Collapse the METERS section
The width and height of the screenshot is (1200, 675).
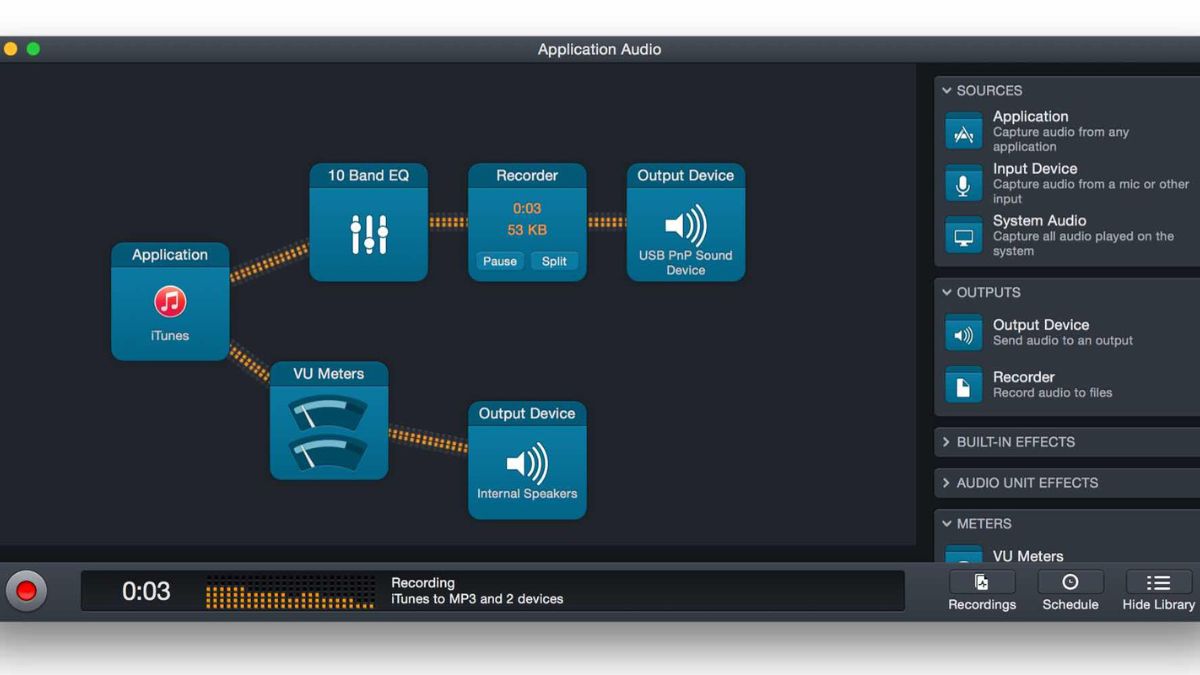point(947,524)
